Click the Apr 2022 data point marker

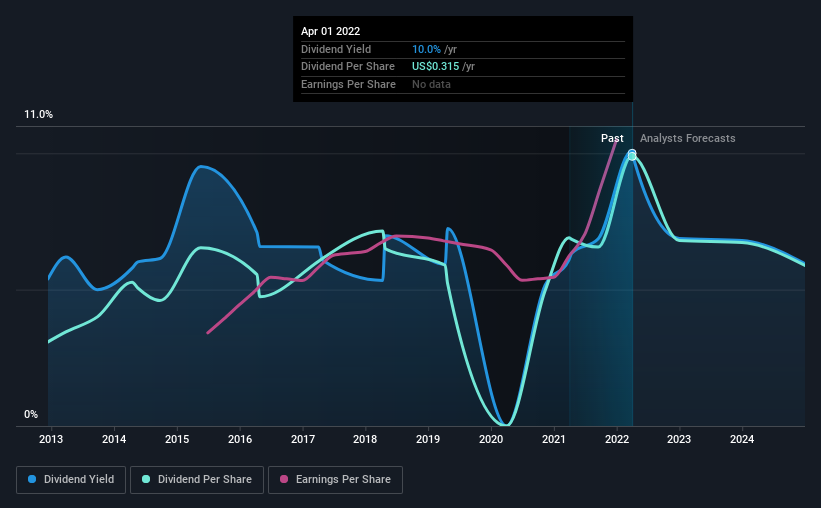point(632,155)
